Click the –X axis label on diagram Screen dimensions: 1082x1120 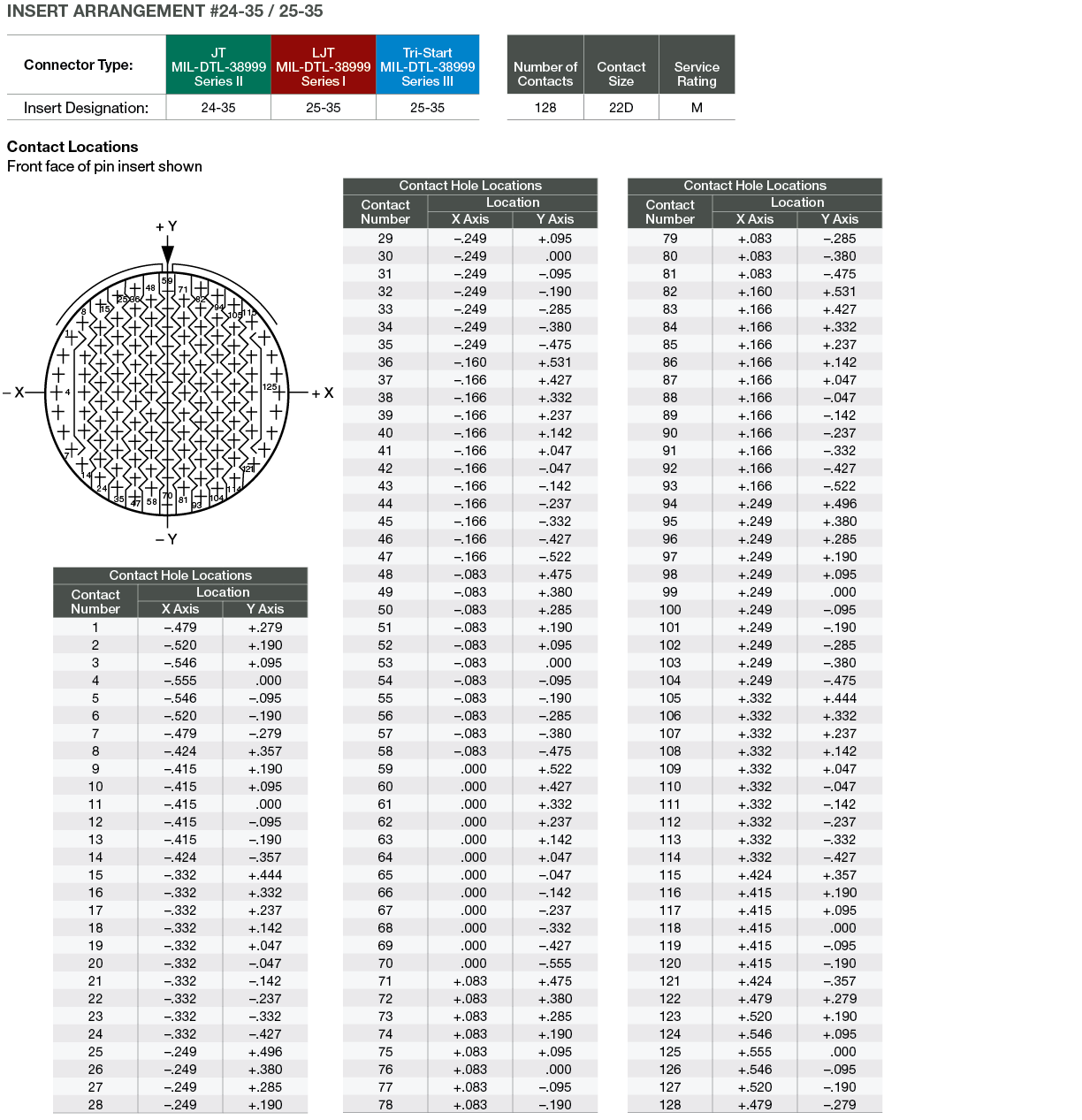point(14,392)
